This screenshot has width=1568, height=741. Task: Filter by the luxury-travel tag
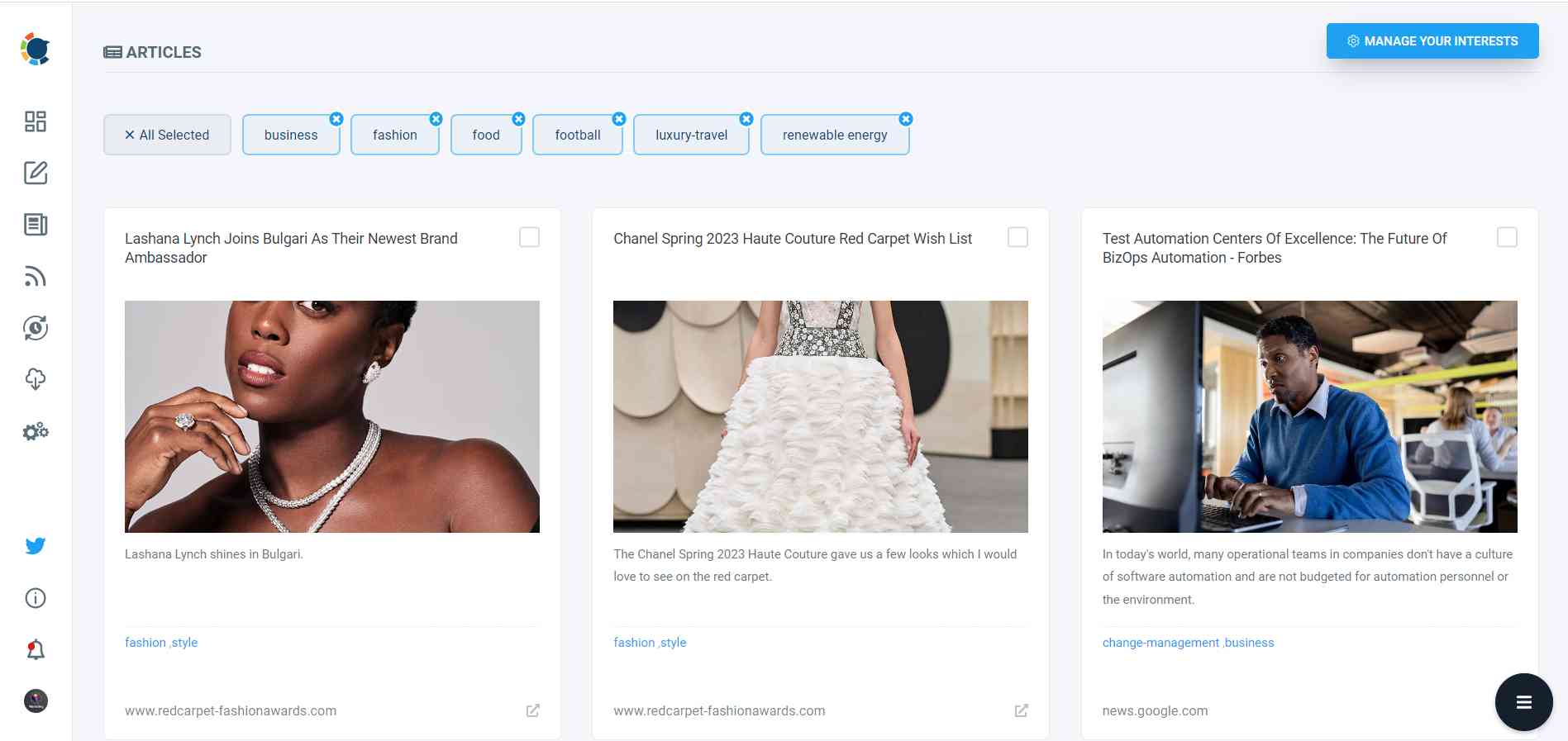point(692,135)
